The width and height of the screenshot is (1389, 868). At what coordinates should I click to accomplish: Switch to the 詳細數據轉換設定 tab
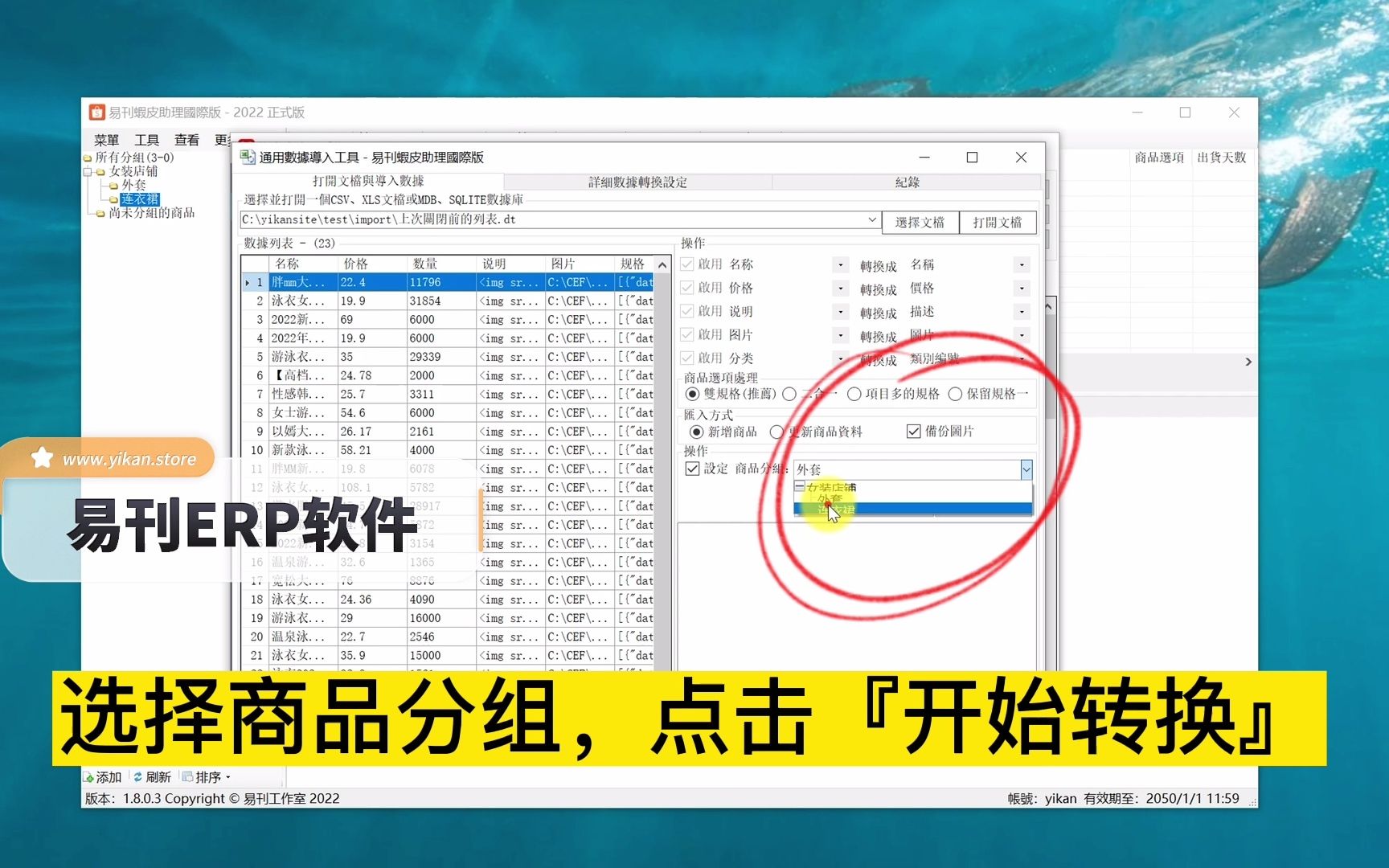pyautogui.click(x=637, y=182)
